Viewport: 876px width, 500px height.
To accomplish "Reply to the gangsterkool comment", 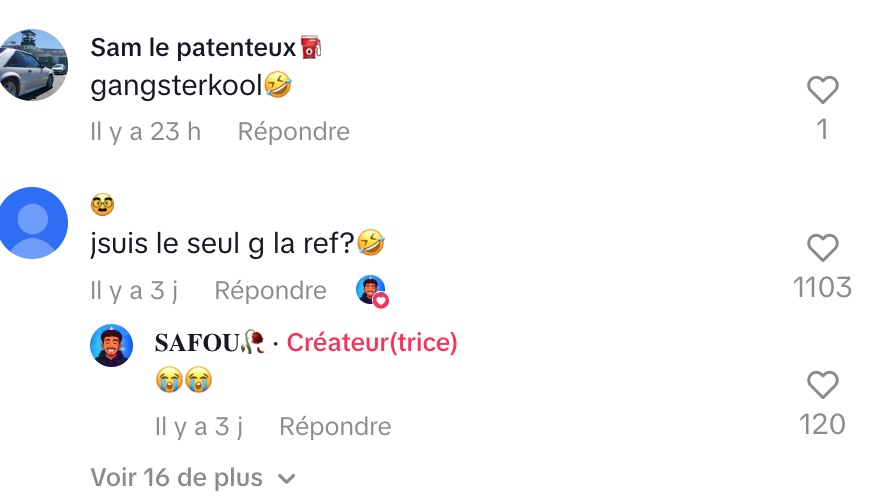I will pos(294,132).
